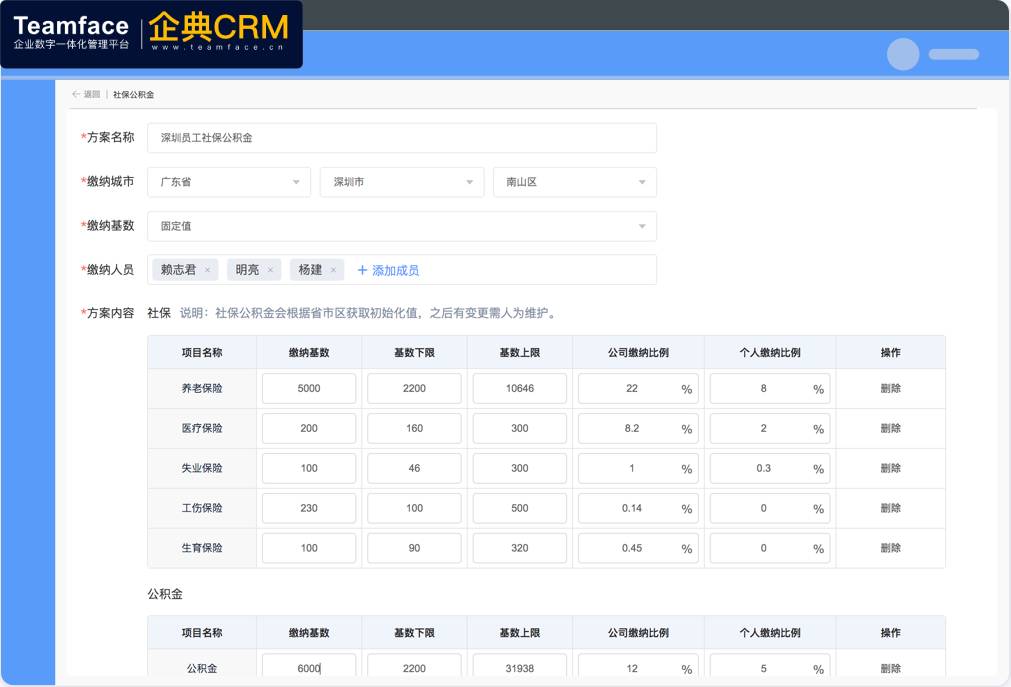Screen dimensions: 1011x687
Task: Delete the 医疗保险 row
Action: click(890, 428)
